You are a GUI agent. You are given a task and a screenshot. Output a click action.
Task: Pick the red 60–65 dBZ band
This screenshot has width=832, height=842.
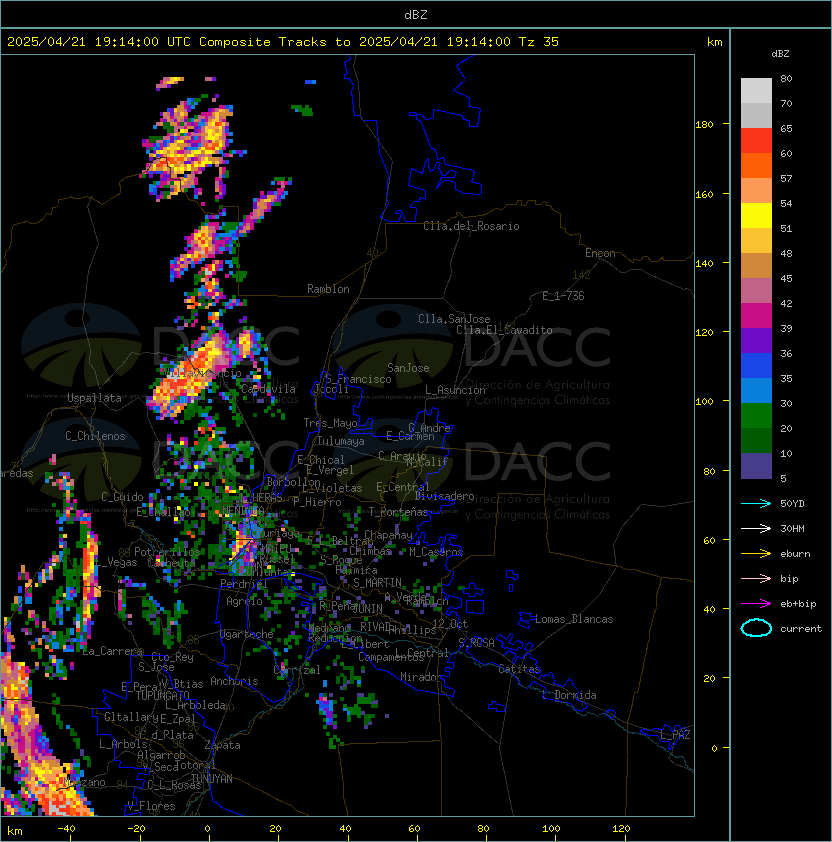756,141
